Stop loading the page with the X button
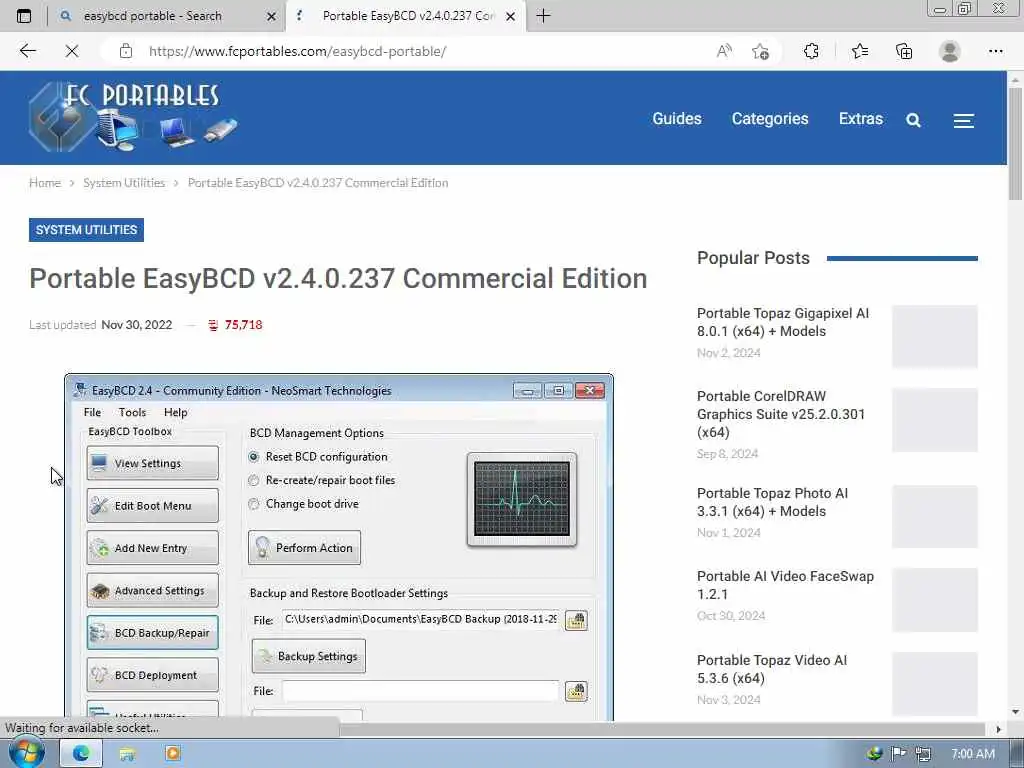 click(x=72, y=51)
